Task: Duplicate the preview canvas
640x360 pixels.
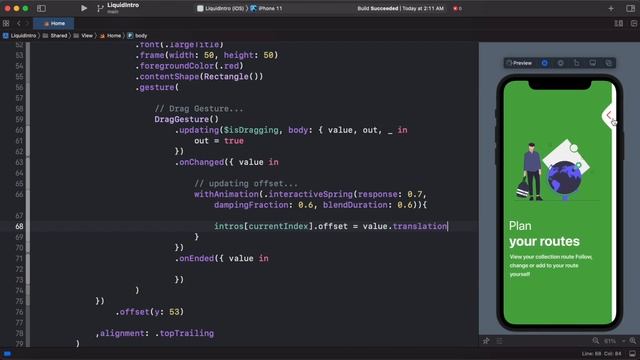Action: coord(609,63)
